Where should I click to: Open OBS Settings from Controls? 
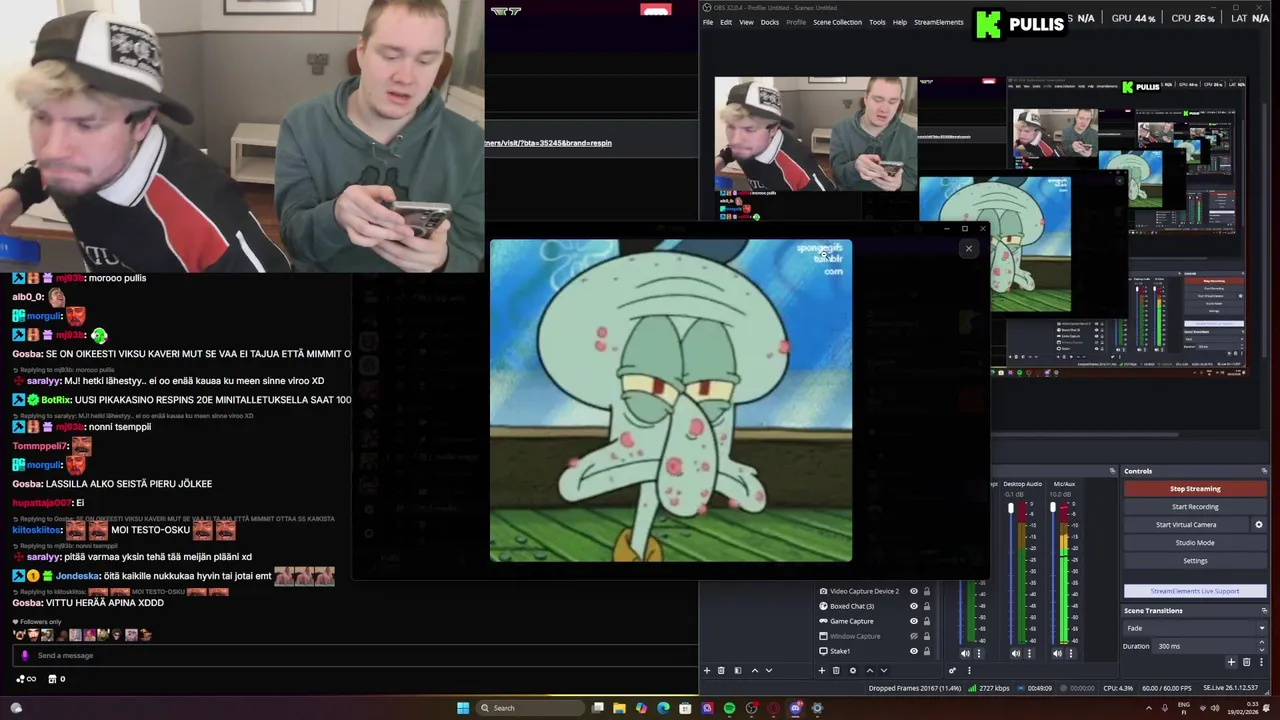tap(1195, 561)
